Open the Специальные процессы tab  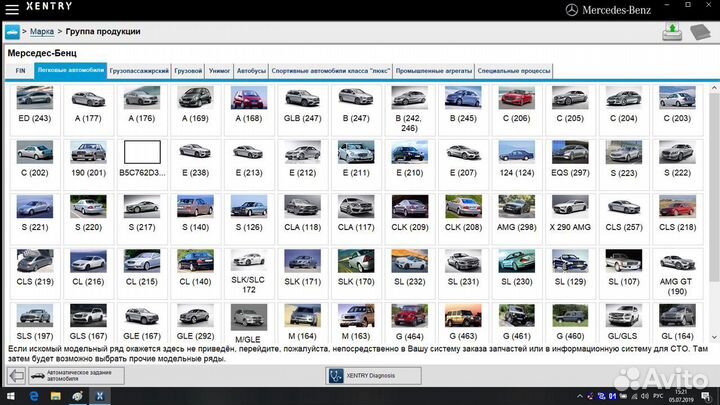[x=514, y=71]
